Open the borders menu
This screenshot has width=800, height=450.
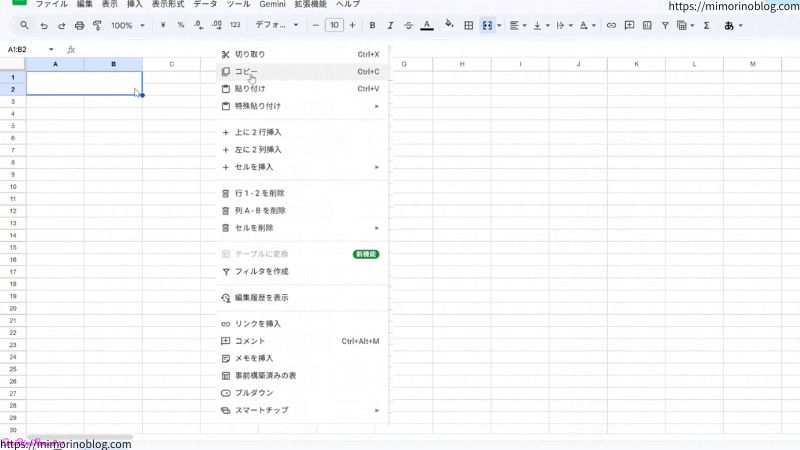[468, 25]
